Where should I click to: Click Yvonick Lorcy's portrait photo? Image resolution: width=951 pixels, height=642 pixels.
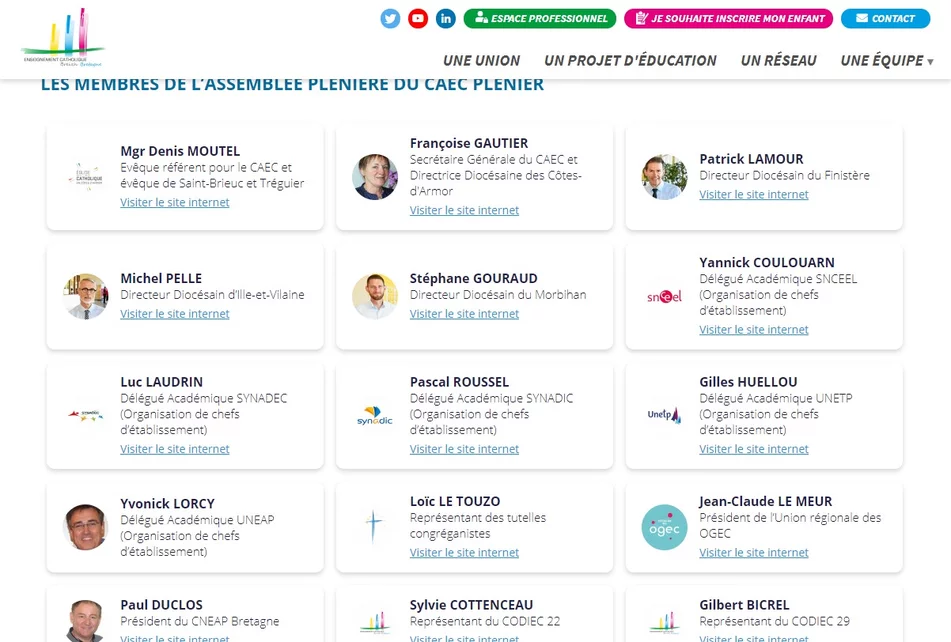tap(85, 527)
